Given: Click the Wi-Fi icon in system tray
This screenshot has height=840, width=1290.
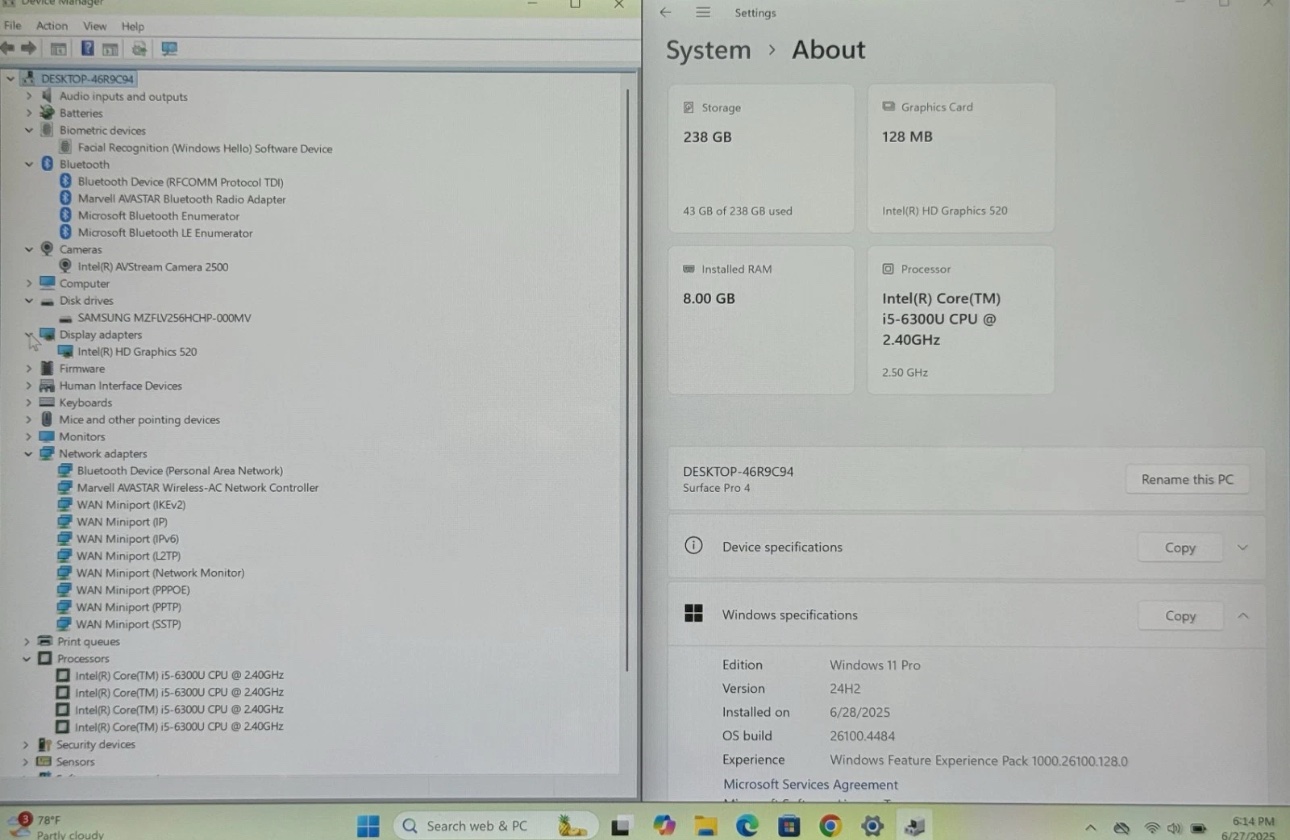Looking at the screenshot, I should [1152, 828].
